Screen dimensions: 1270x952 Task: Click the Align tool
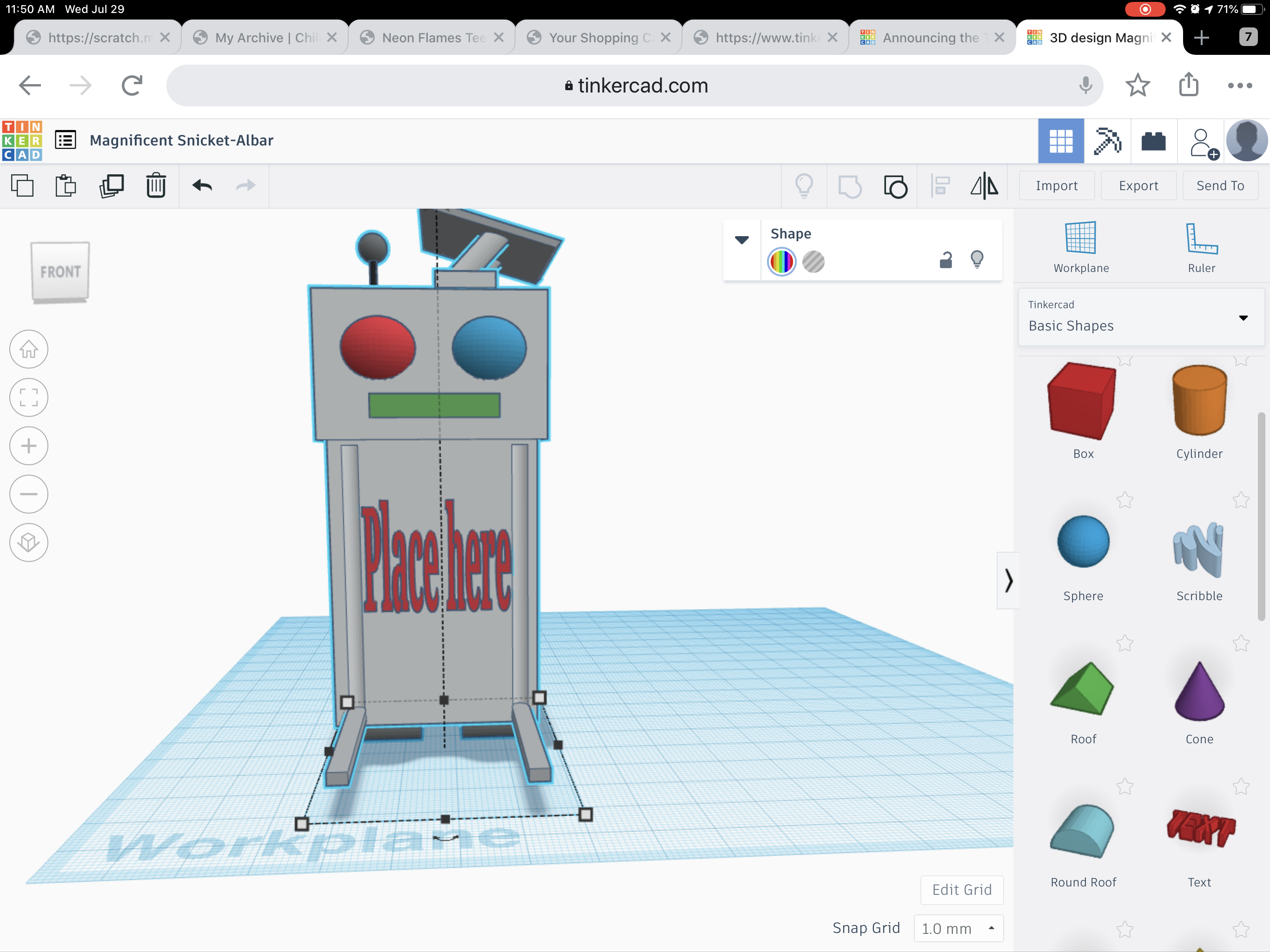940,186
